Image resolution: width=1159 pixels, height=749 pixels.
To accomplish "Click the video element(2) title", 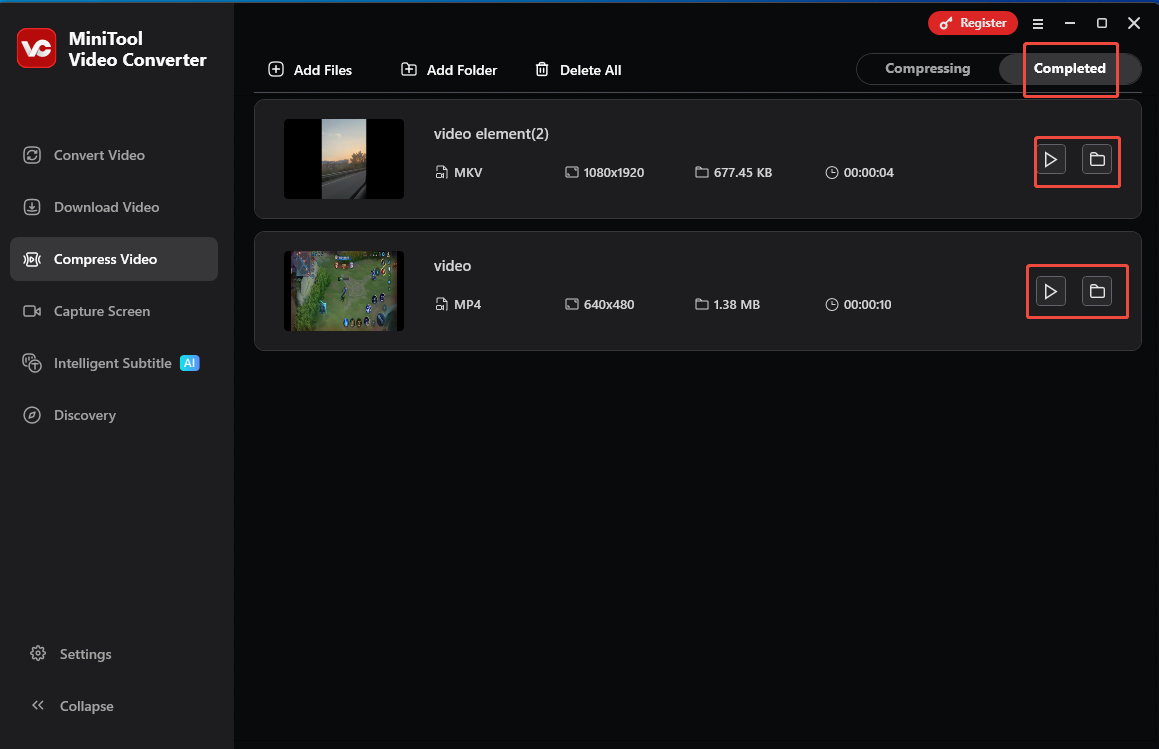I will coord(491,134).
